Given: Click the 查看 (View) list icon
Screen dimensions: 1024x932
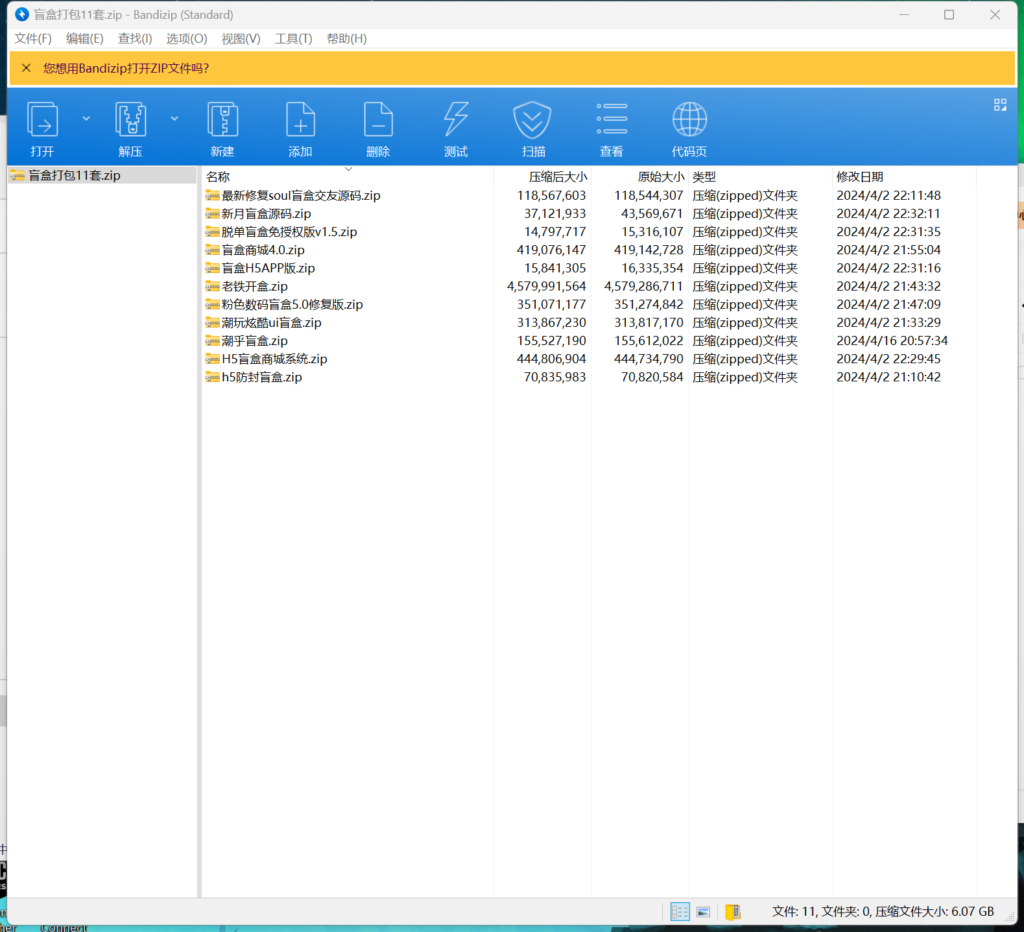Looking at the screenshot, I should tap(611, 120).
